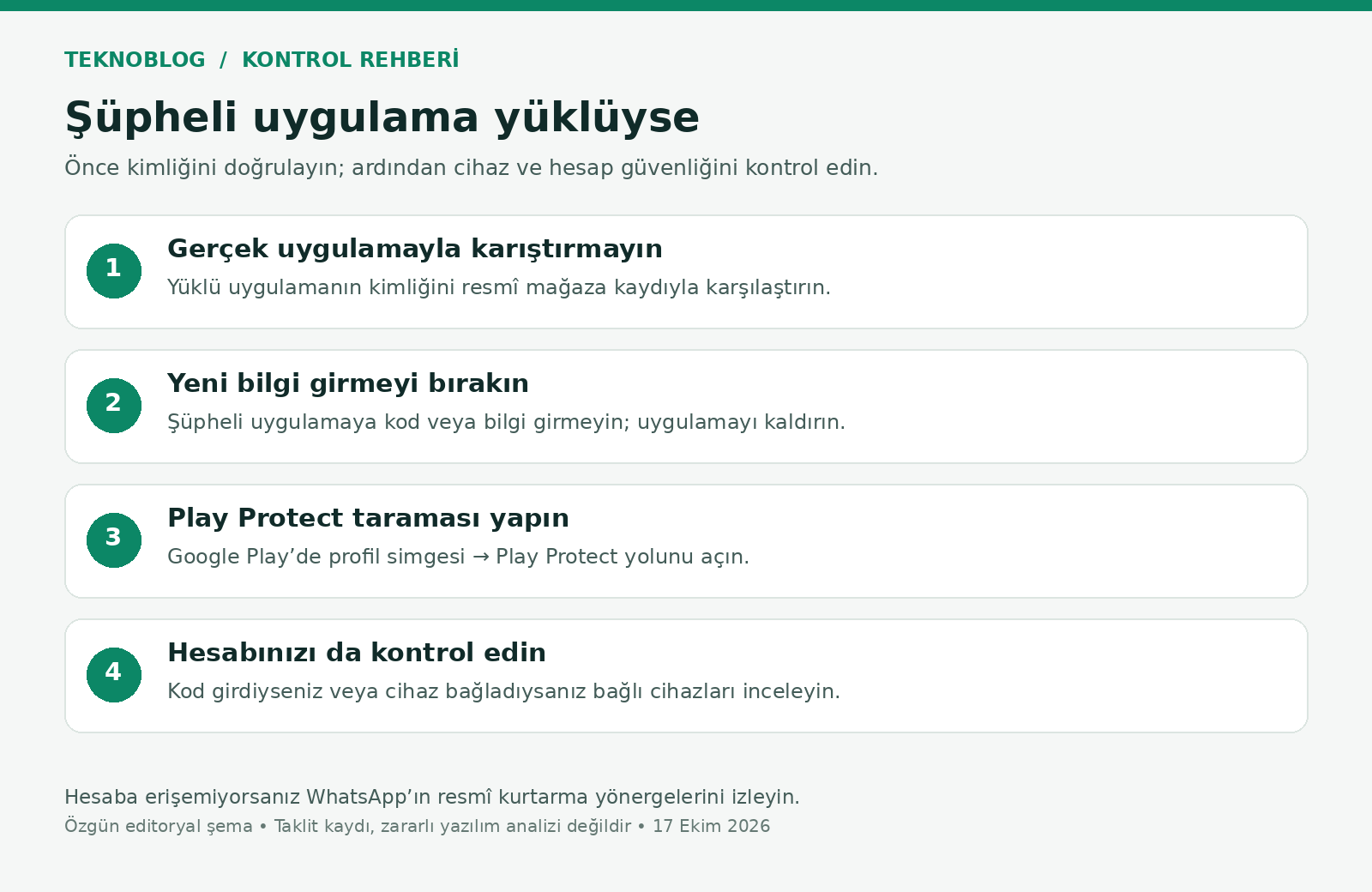The width and height of the screenshot is (1372, 892).
Task: Select heading 'Hesabınızı da kontrol edin'
Action: click(357, 653)
